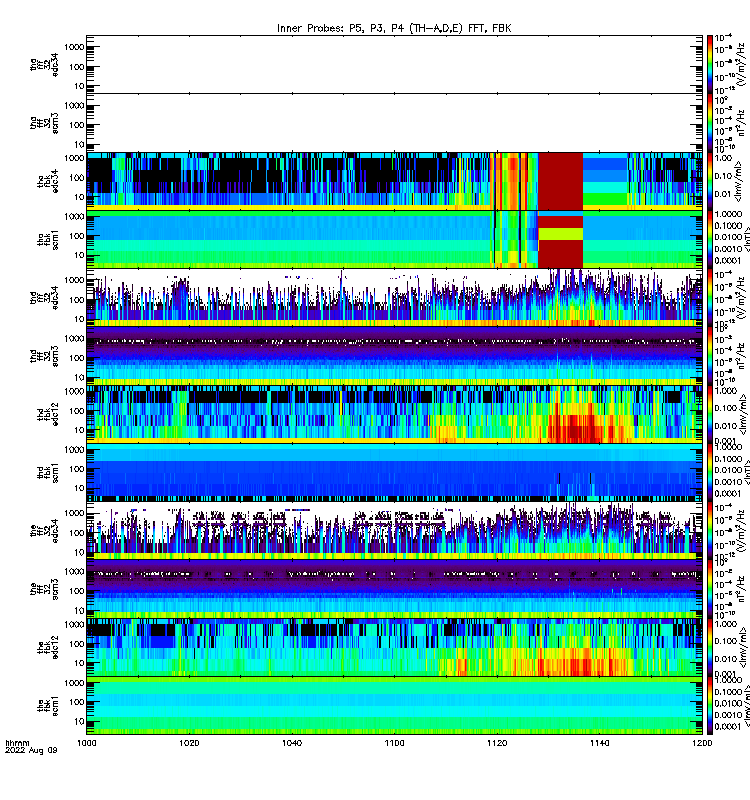Click the 'tha fff 32 edc34' panel label
Screen dimensions: 750x800
(44, 65)
